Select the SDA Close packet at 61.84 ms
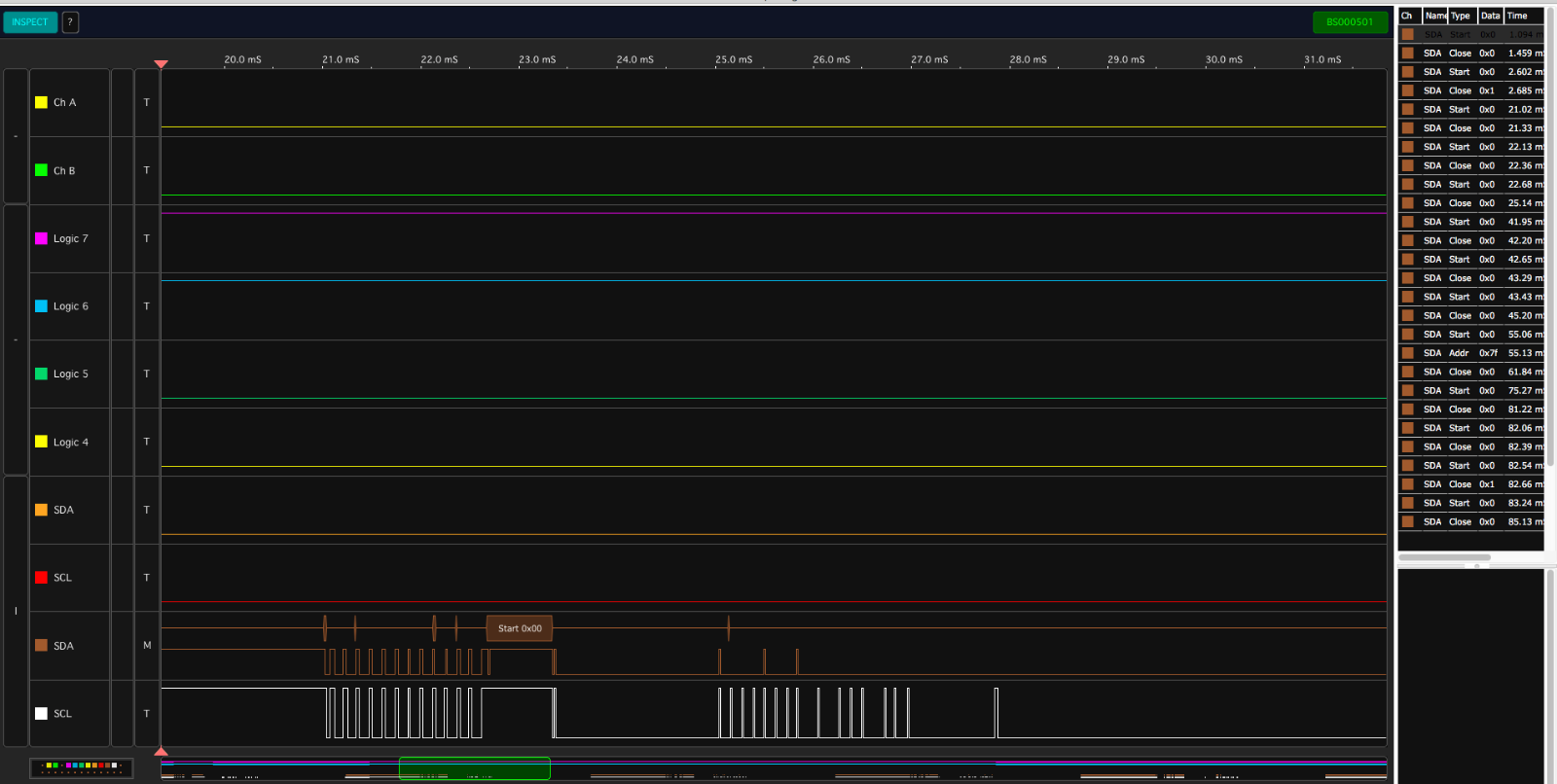This screenshot has width=1557, height=784. point(1471,372)
